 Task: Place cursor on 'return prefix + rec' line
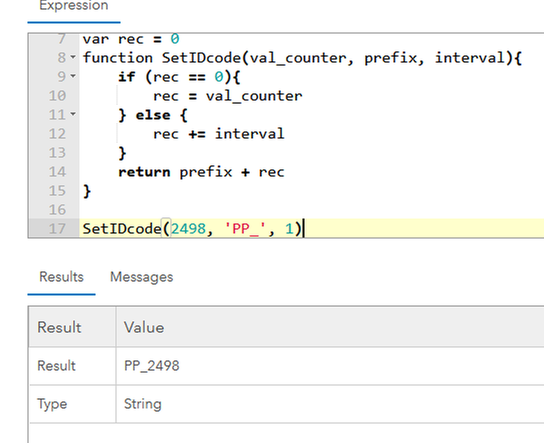point(201,172)
